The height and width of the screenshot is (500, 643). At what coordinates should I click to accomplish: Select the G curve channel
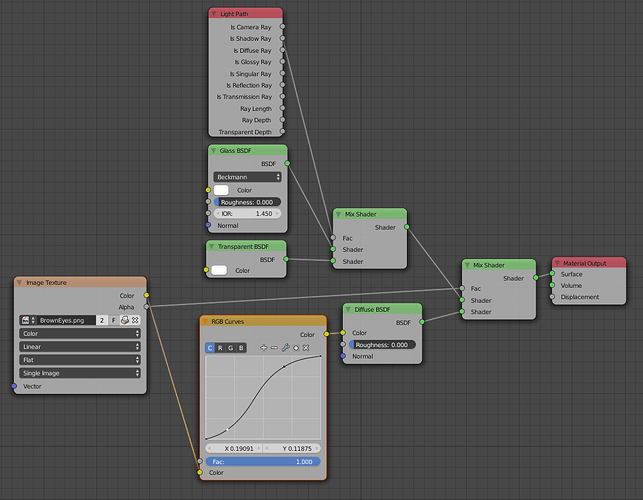tap(230, 348)
